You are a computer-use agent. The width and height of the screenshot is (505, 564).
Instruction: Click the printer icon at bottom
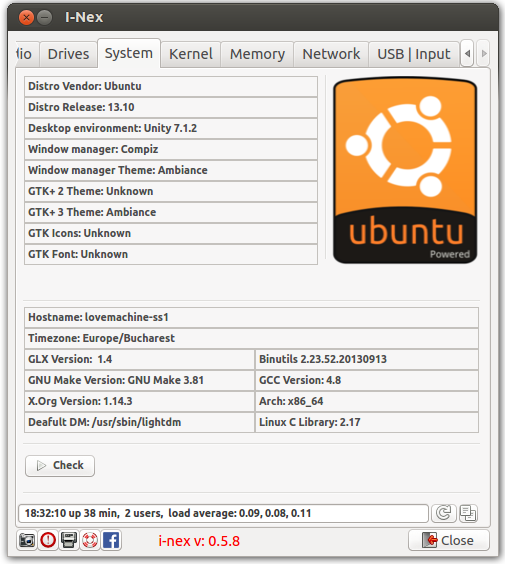69,540
